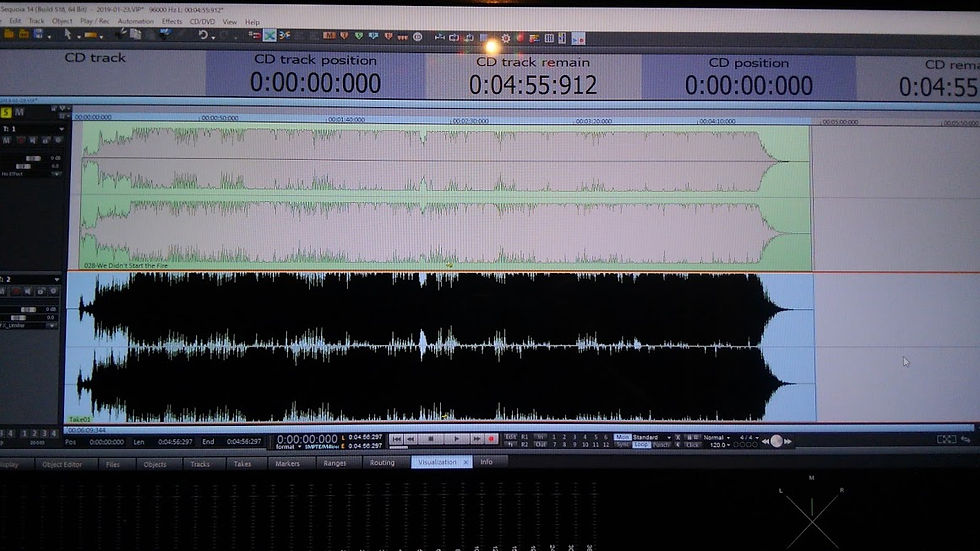Image resolution: width=980 pixels, height=551 pixels.
Task: Click the orange M marker toolbar icon
Action: click(x=329, y=36)
